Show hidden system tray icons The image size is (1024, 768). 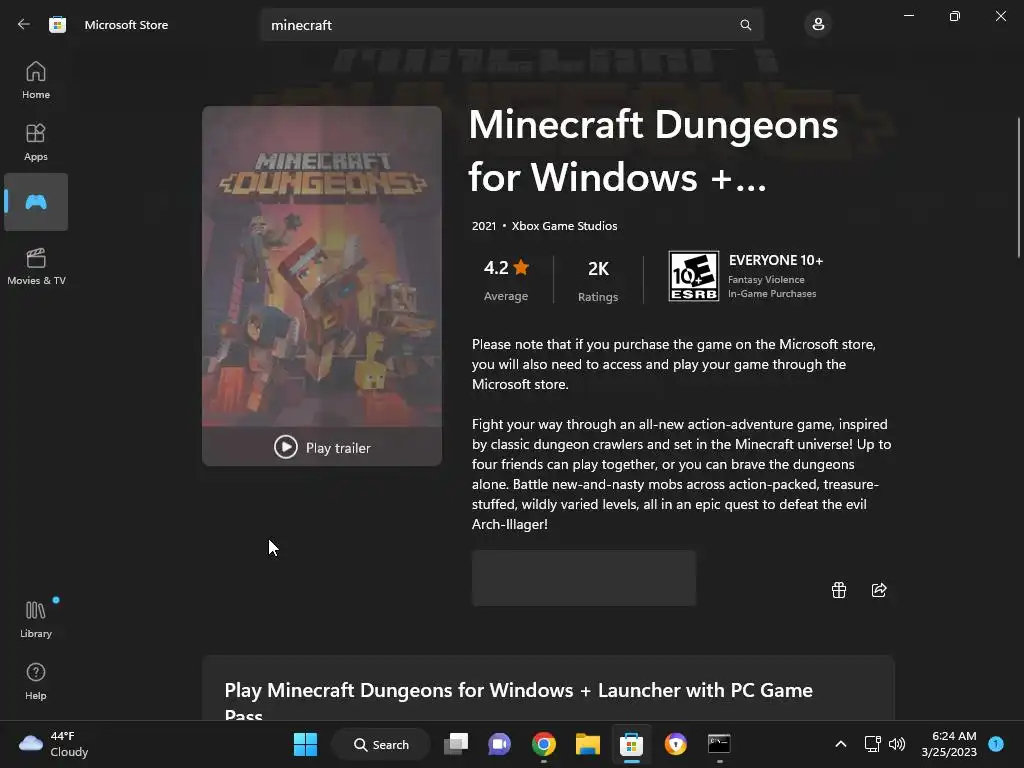point(840,744)
